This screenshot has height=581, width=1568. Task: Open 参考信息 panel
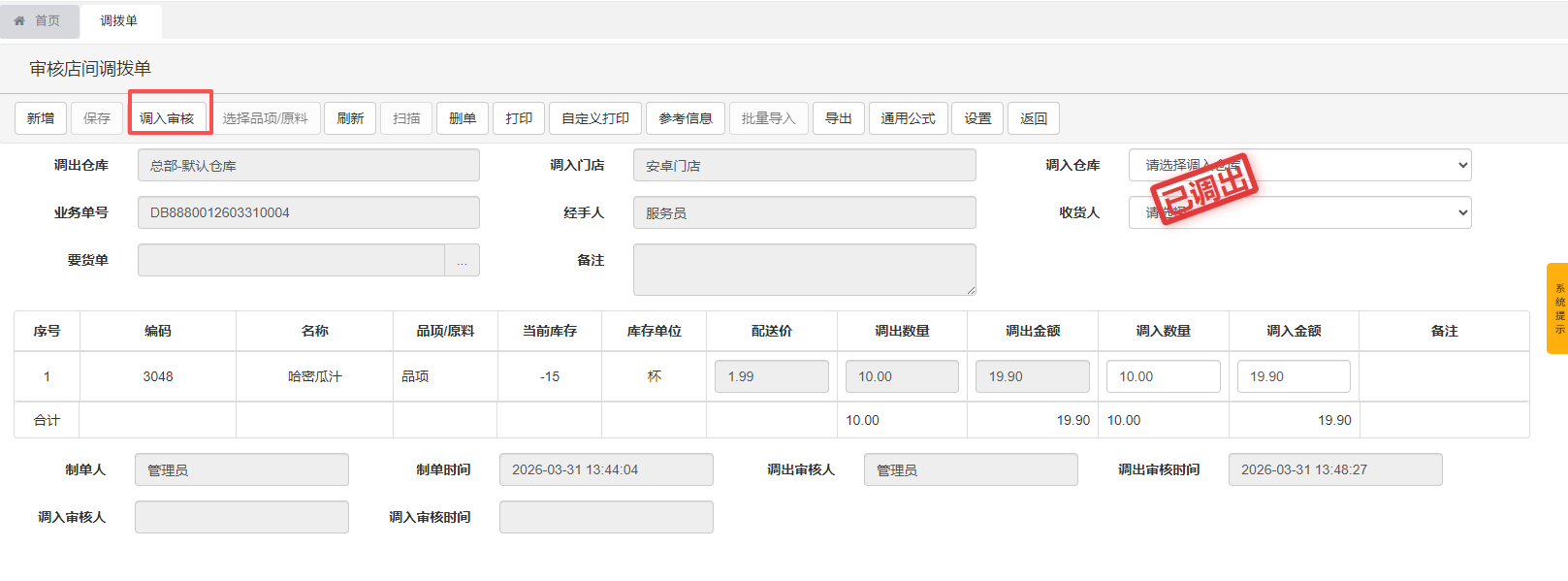pos(685,118)
